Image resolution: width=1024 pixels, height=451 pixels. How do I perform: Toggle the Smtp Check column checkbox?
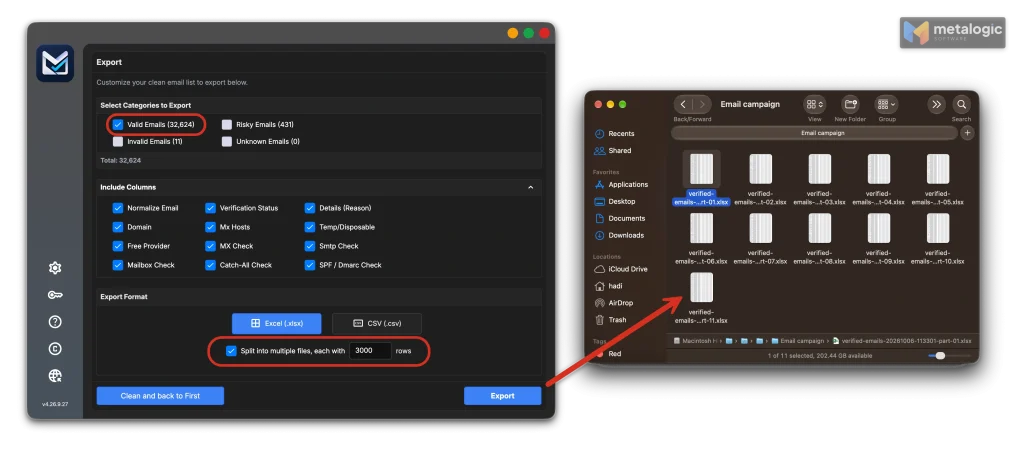tap(310, 246)
